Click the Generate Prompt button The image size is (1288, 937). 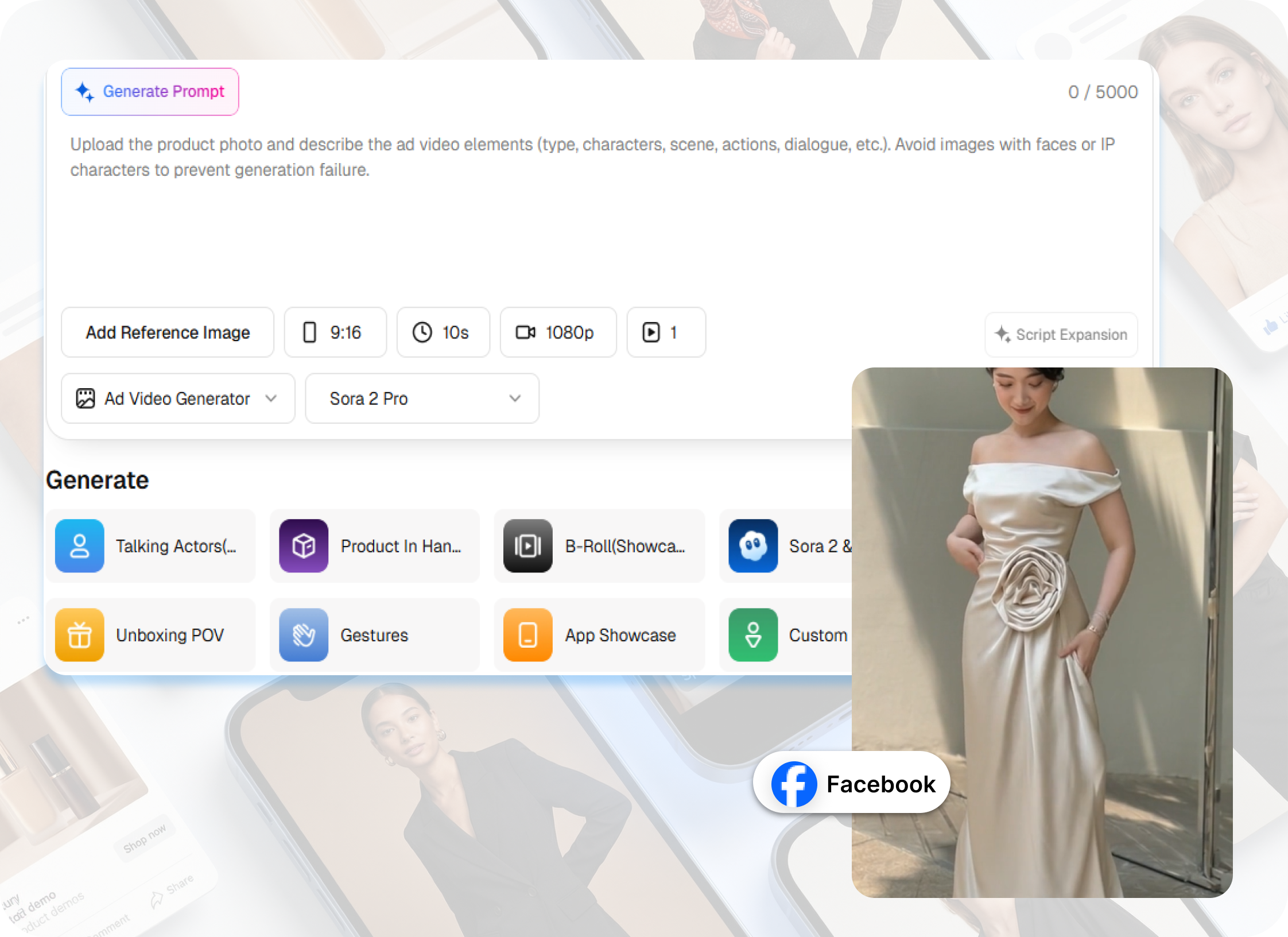(x=150, y=92)
